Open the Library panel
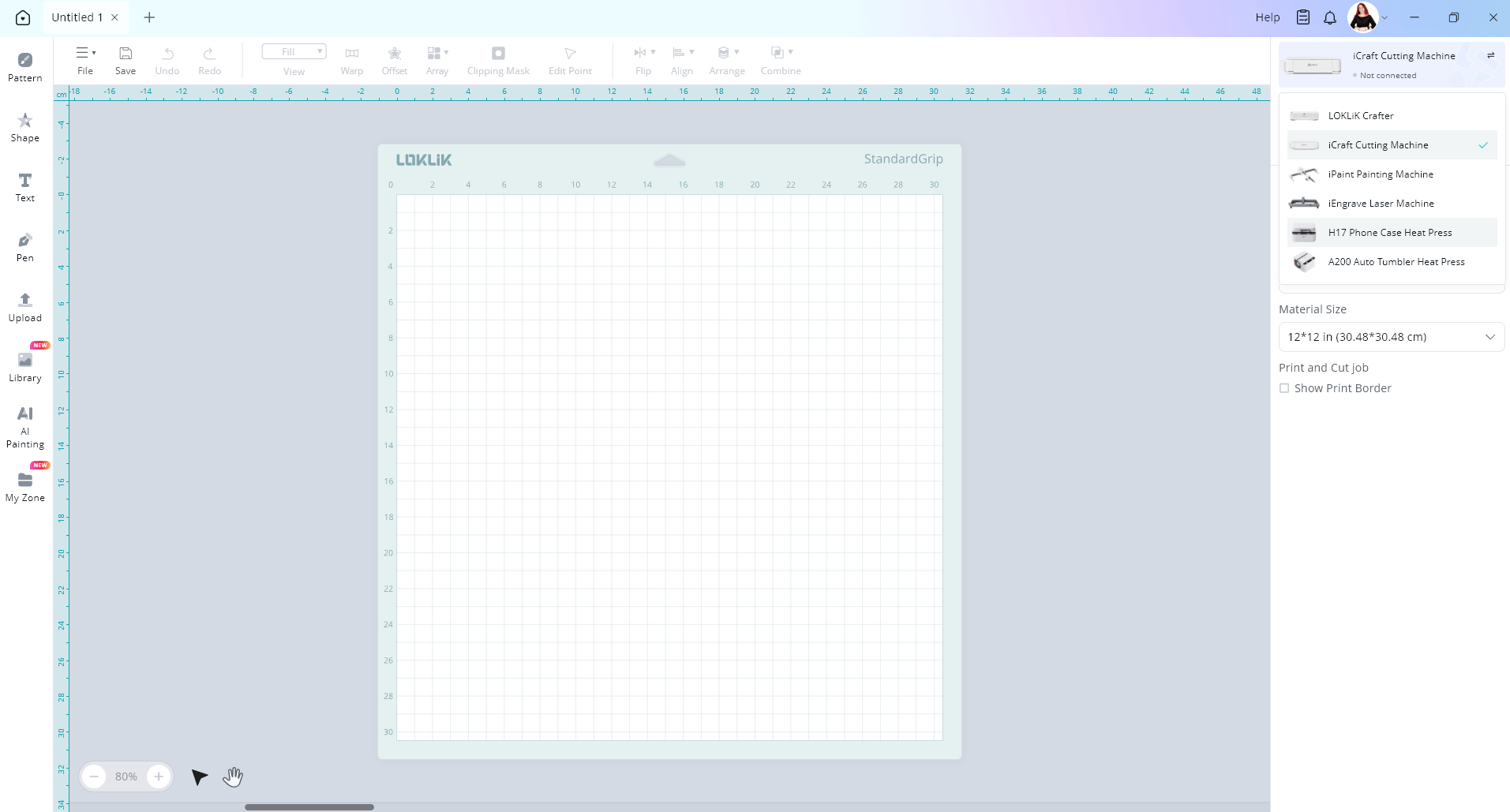Image resolution: width=1510 pixels, height=812 pixels. coord(25,367)
